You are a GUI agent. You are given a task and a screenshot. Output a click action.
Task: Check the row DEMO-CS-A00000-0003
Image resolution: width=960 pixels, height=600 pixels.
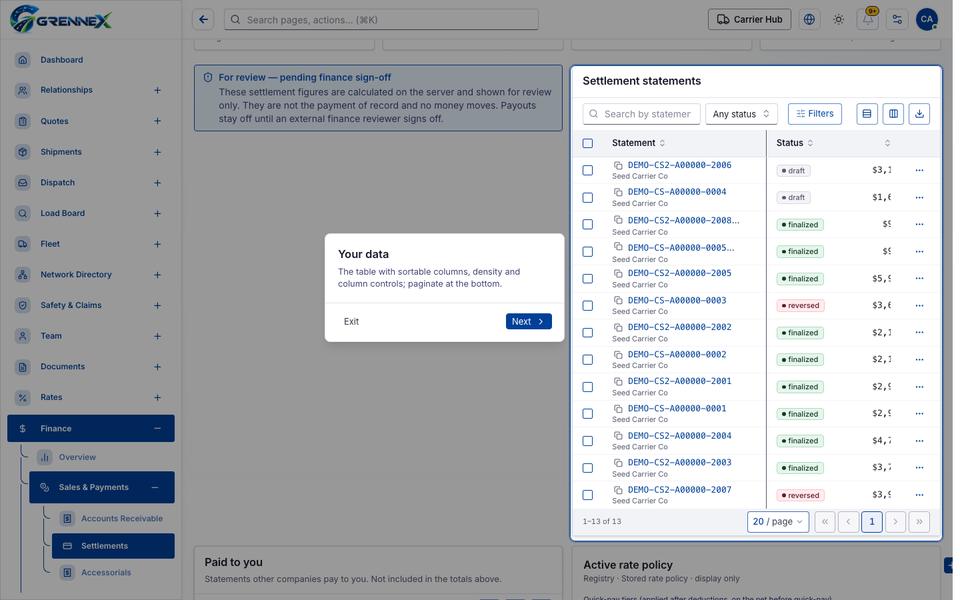pyautogui.click(x=588, y=306)
